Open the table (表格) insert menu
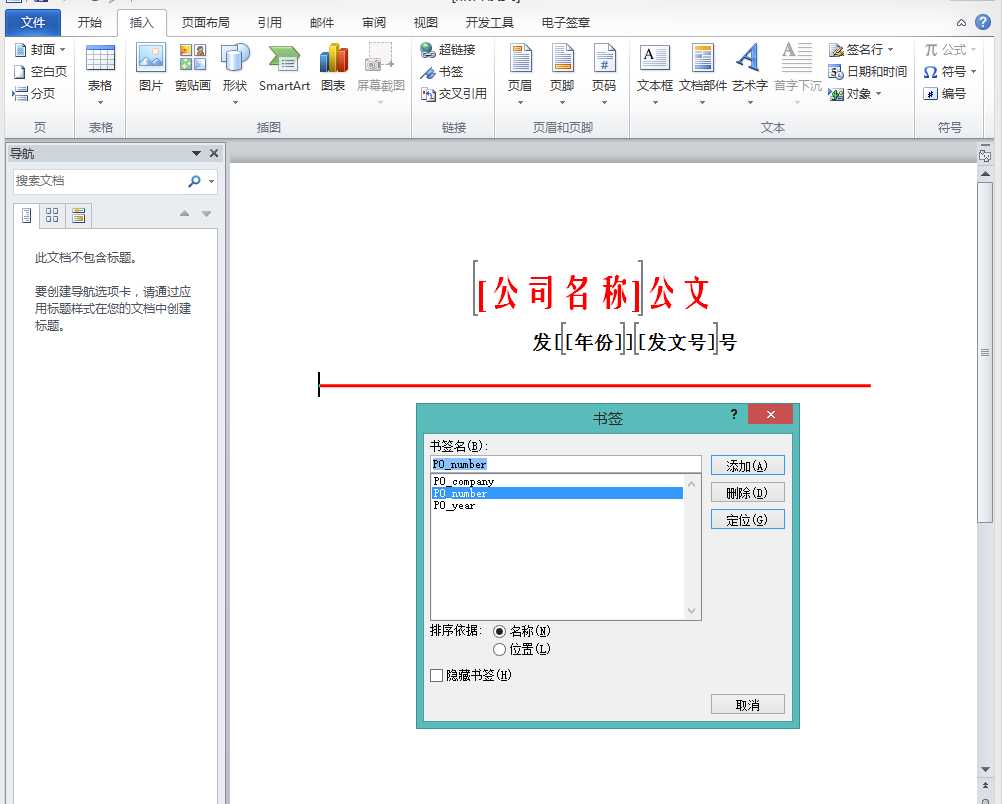The image size is (1002, 804). click(100, 74)
